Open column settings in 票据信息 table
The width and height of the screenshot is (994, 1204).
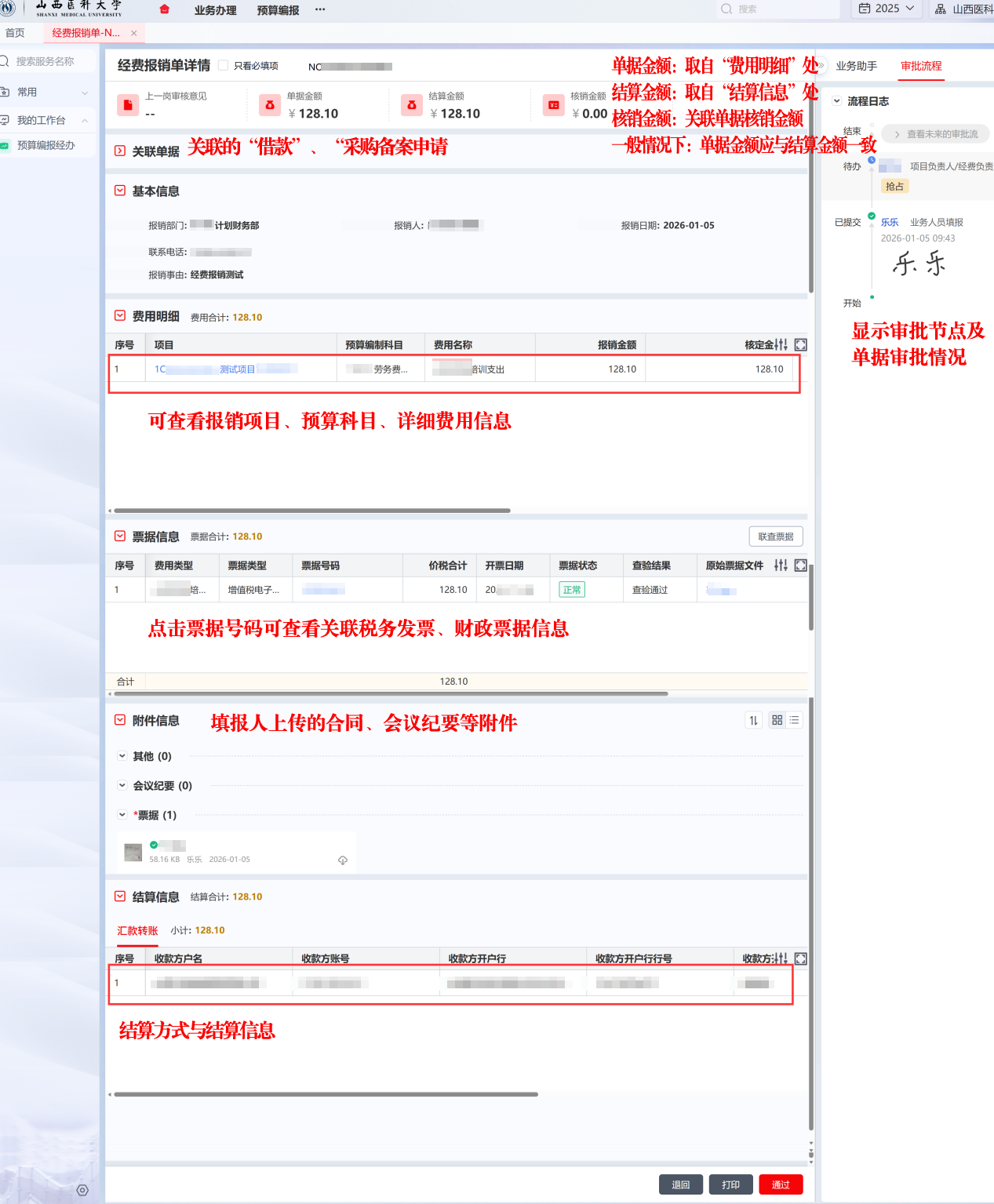click(x=781, y=566)
